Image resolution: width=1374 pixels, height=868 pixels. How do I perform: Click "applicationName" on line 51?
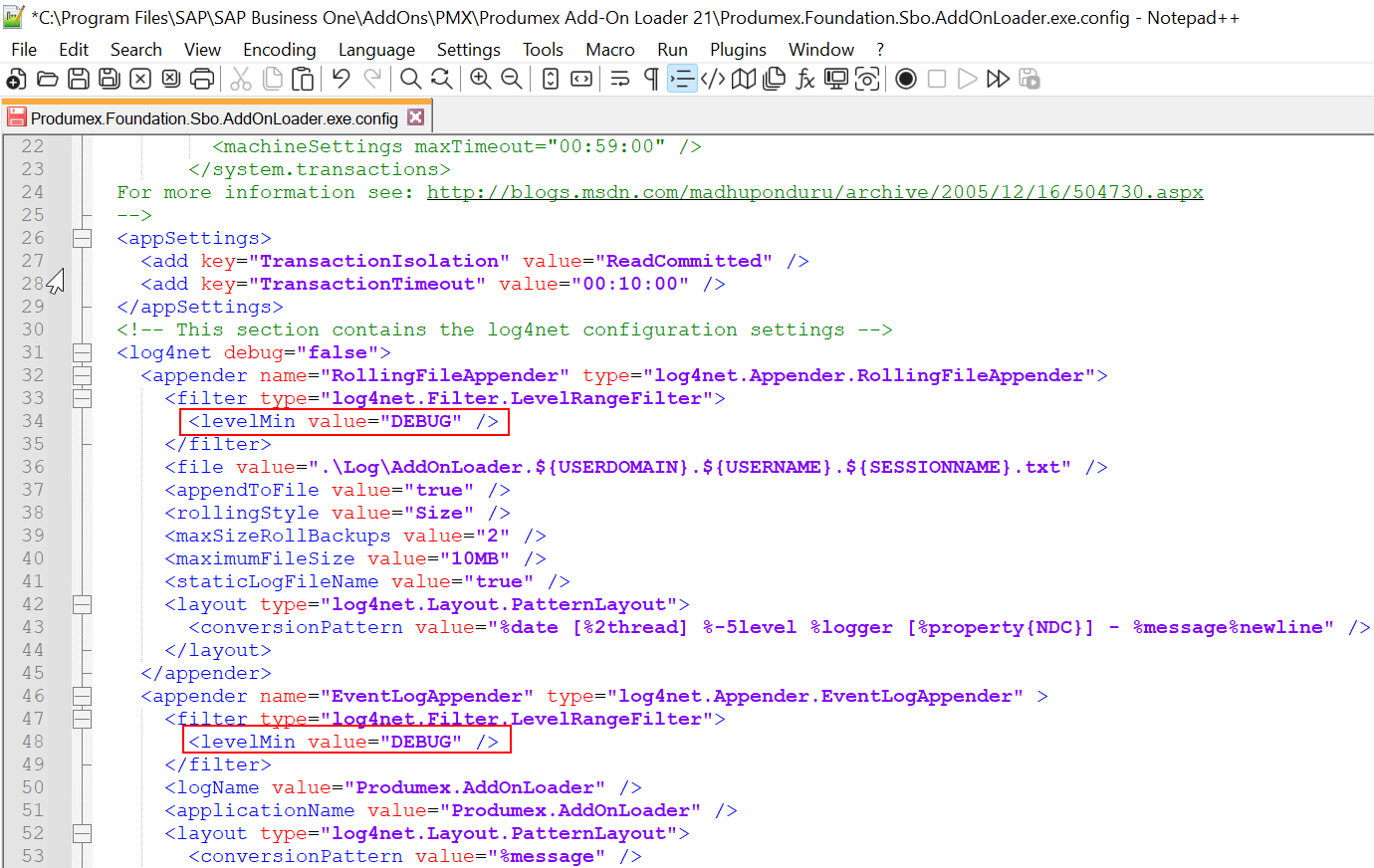point(266,810)
